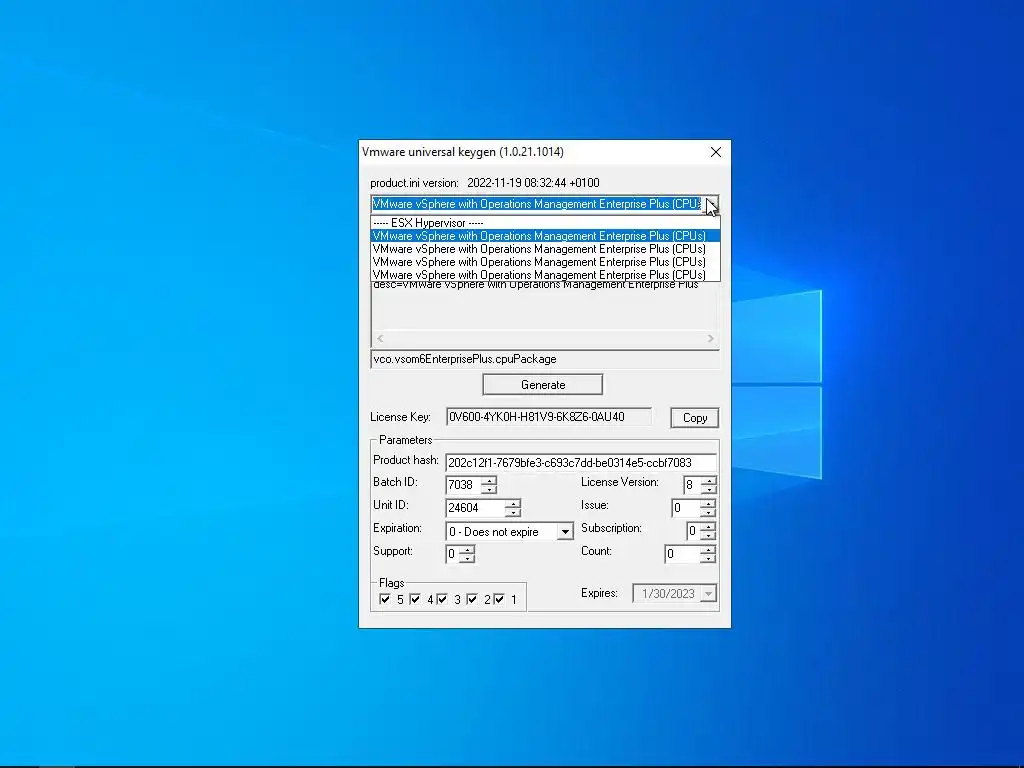This screenshot has height=768, width=1024.
Task: Click the Generate button
Action: (543, 385)
